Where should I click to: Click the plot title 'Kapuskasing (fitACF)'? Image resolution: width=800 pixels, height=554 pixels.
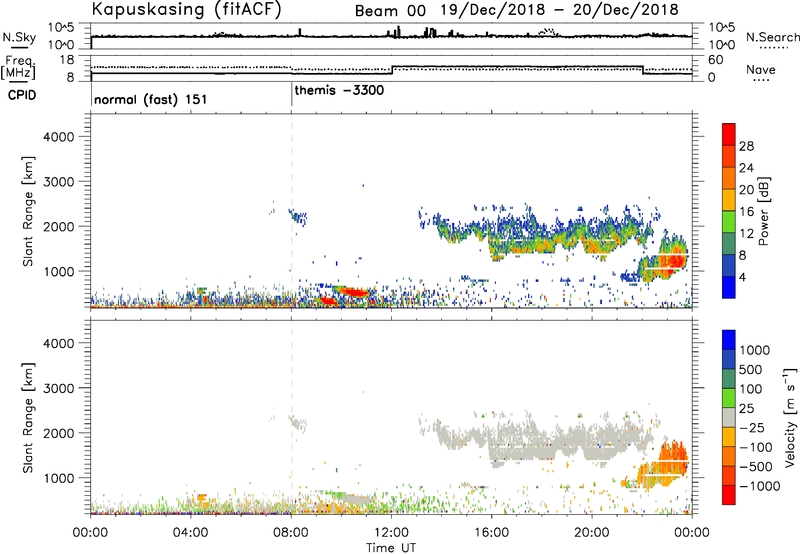(x=187, y=10)
